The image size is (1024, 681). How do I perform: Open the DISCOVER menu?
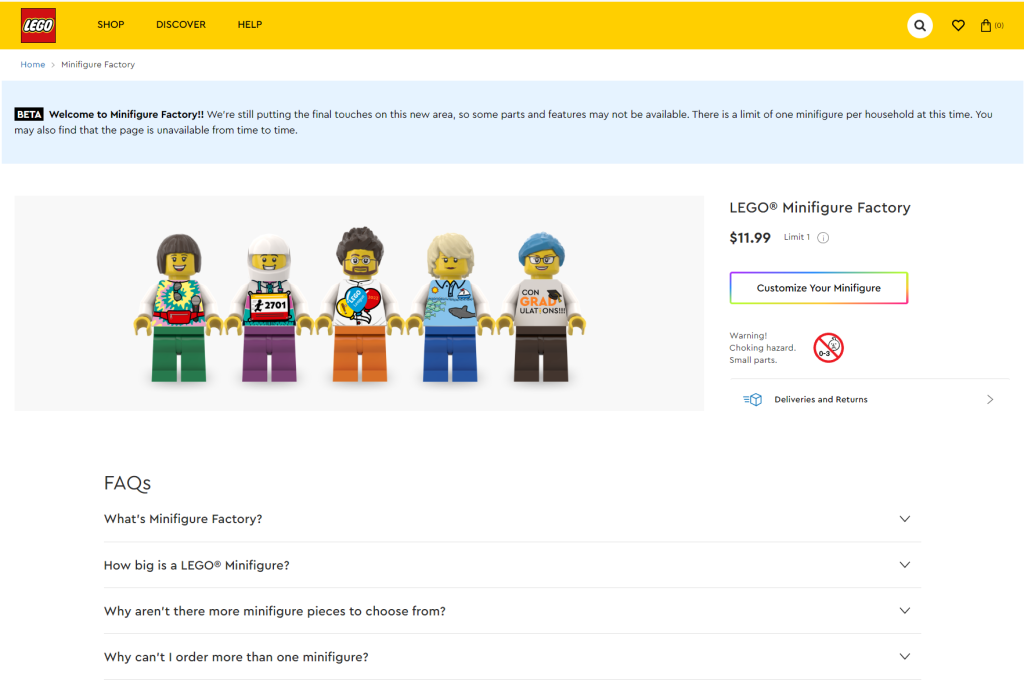click(181, 25)
